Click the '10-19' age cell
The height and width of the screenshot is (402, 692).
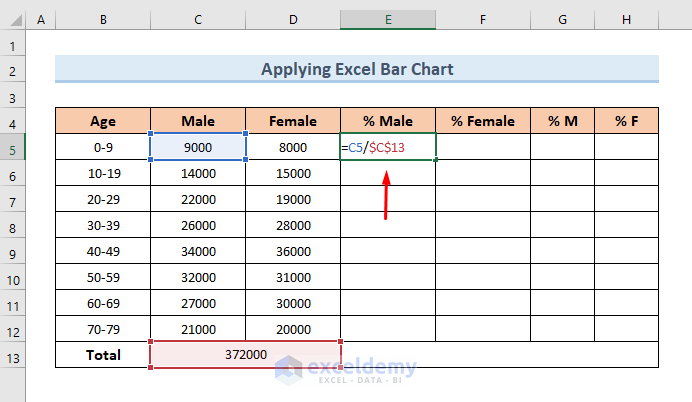pyautogui.click(x=103, y=173)
